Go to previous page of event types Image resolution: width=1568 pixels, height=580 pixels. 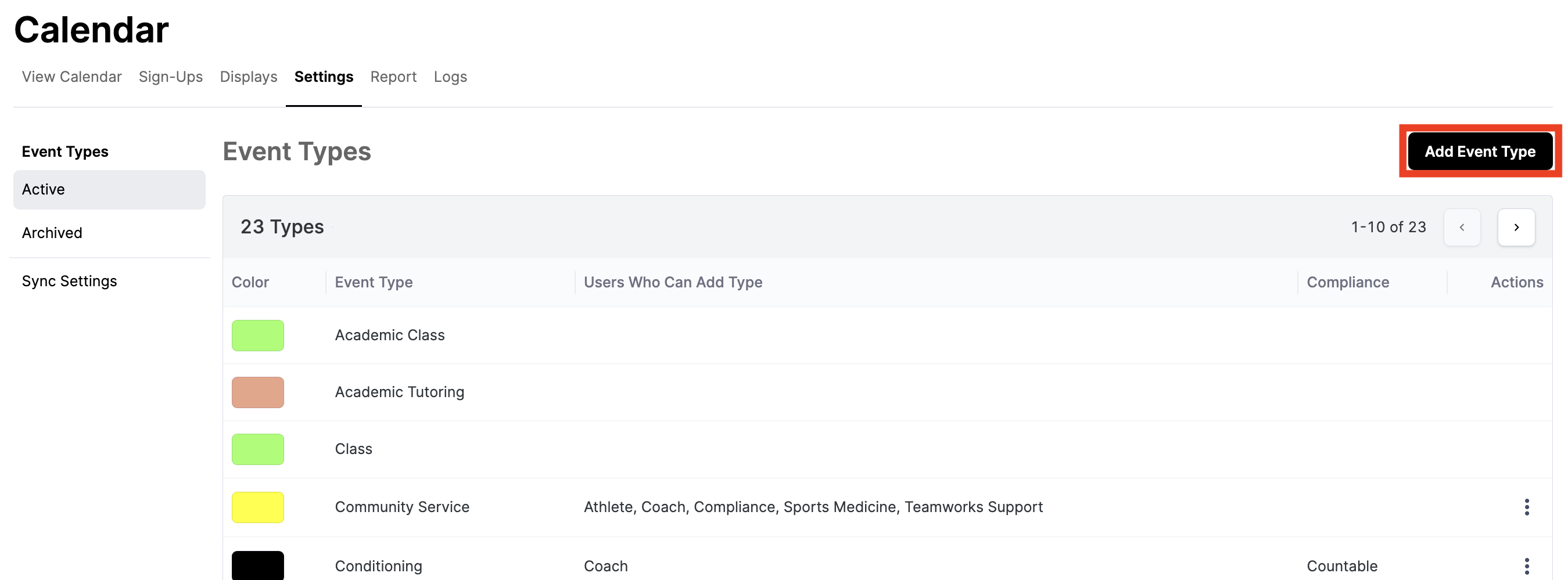(x=1462, y=228)
